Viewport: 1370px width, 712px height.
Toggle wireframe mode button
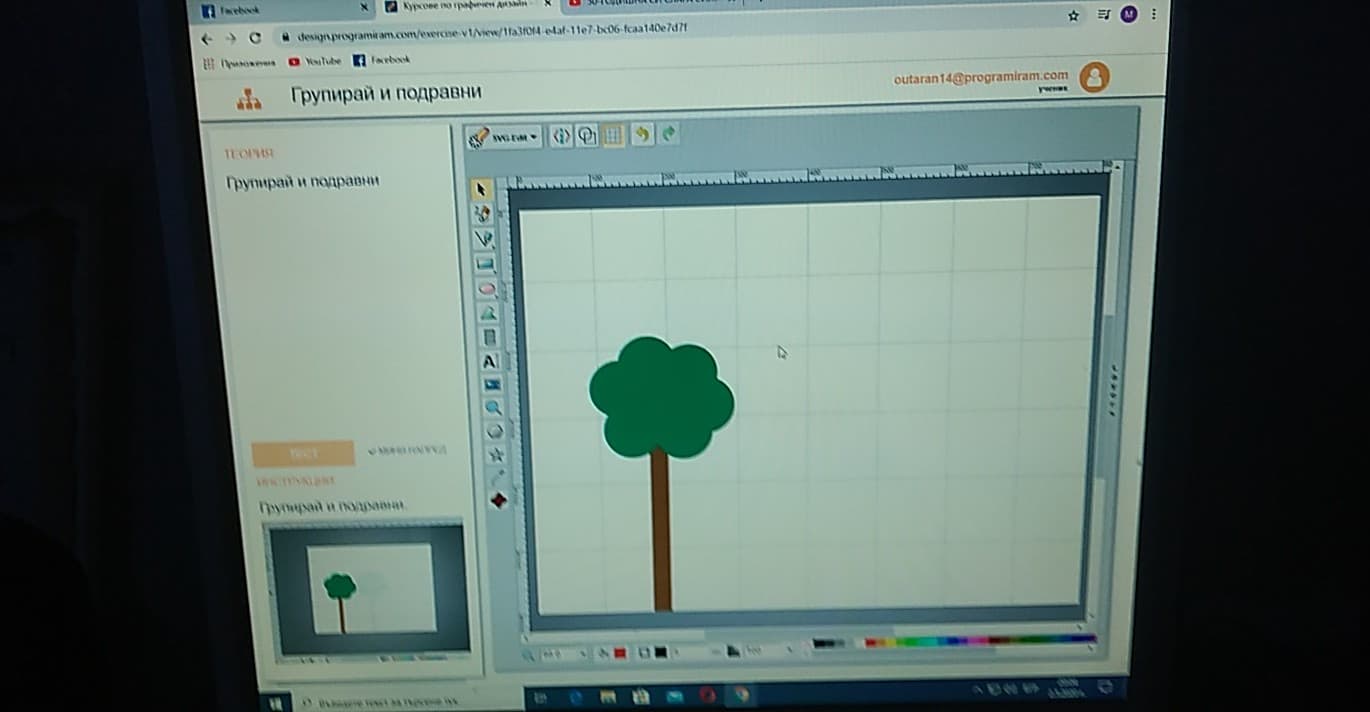coord(587,136)
